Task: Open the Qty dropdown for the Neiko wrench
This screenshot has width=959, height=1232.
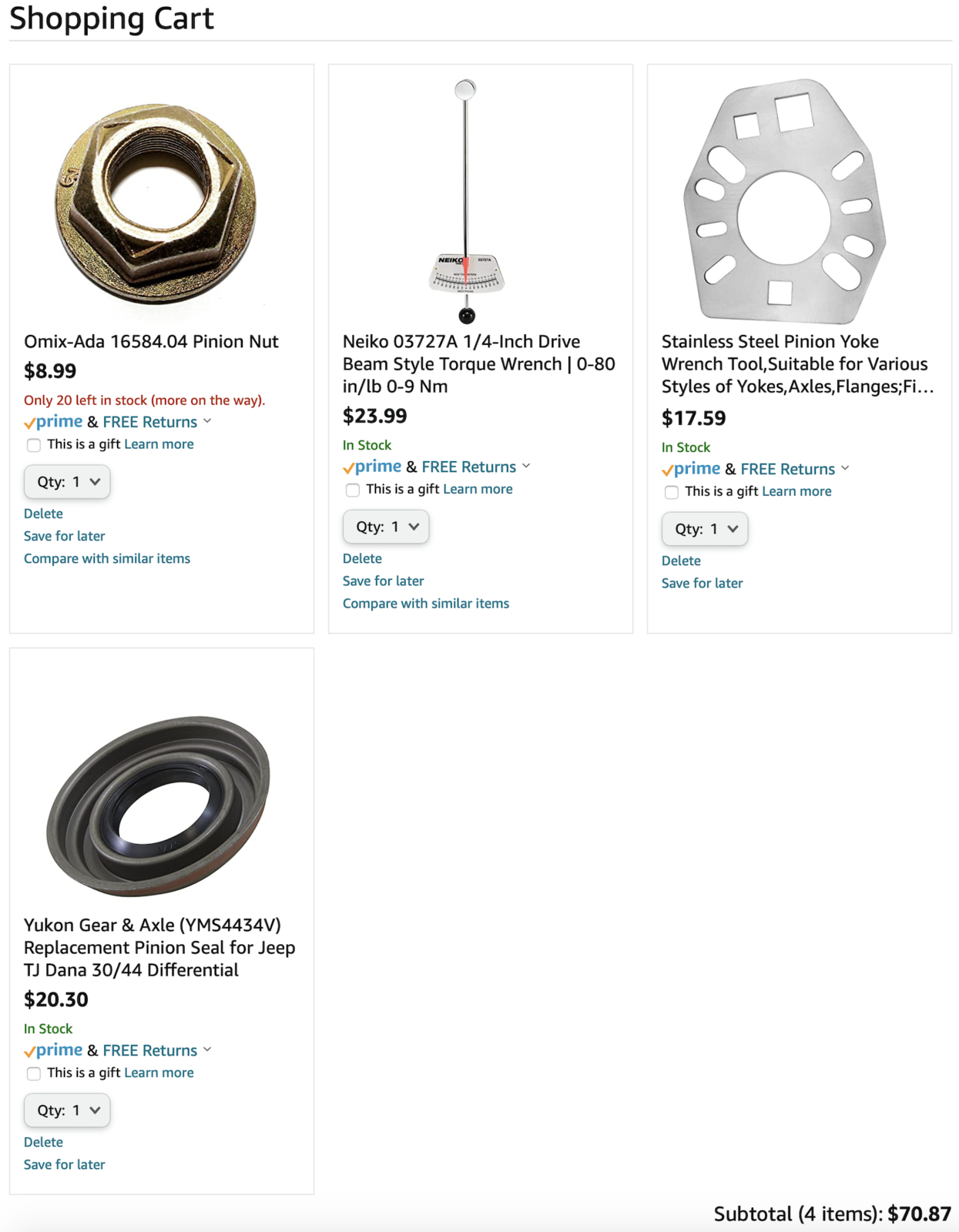Action: (386, 527)
